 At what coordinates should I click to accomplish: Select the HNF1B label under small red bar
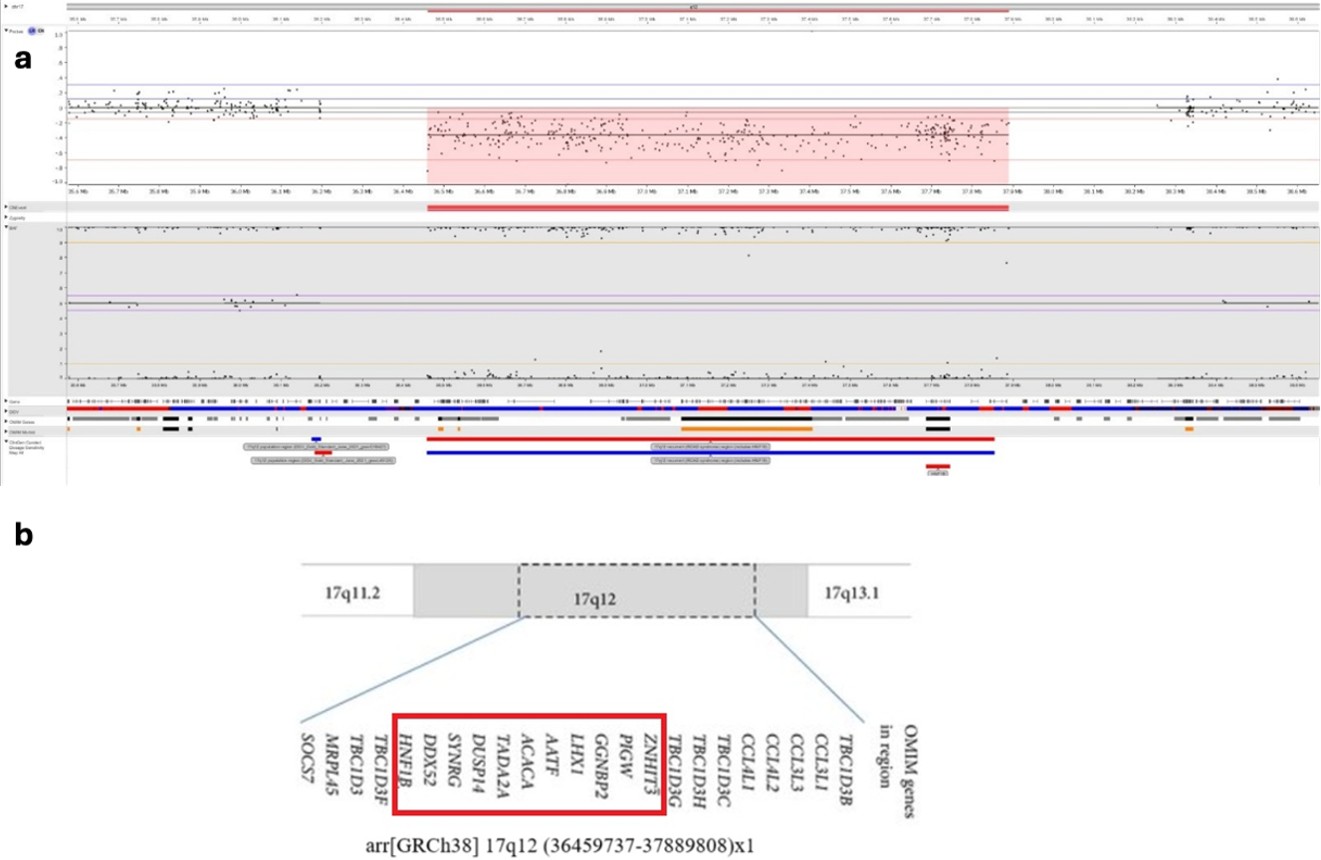(x=938, y=474)
